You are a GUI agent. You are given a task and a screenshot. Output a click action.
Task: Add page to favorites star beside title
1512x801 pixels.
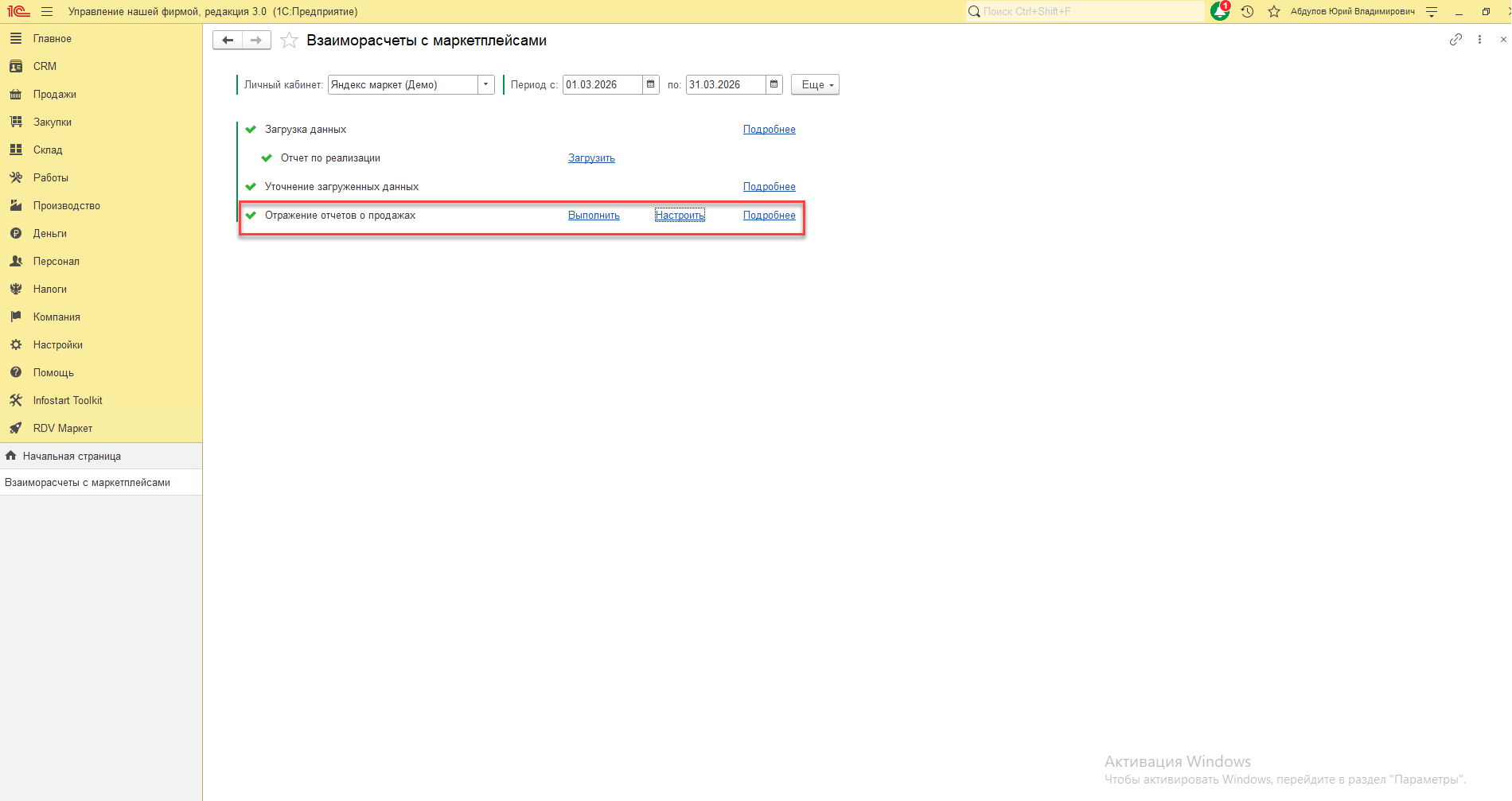pyautogui.click(x=290, y=41)
